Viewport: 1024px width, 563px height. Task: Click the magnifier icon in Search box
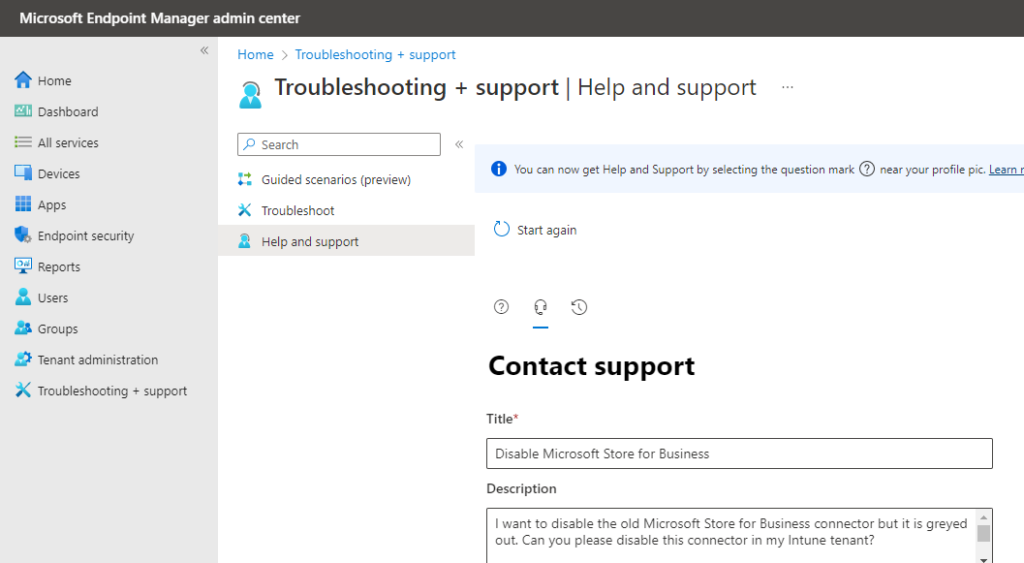pos(249,144)
